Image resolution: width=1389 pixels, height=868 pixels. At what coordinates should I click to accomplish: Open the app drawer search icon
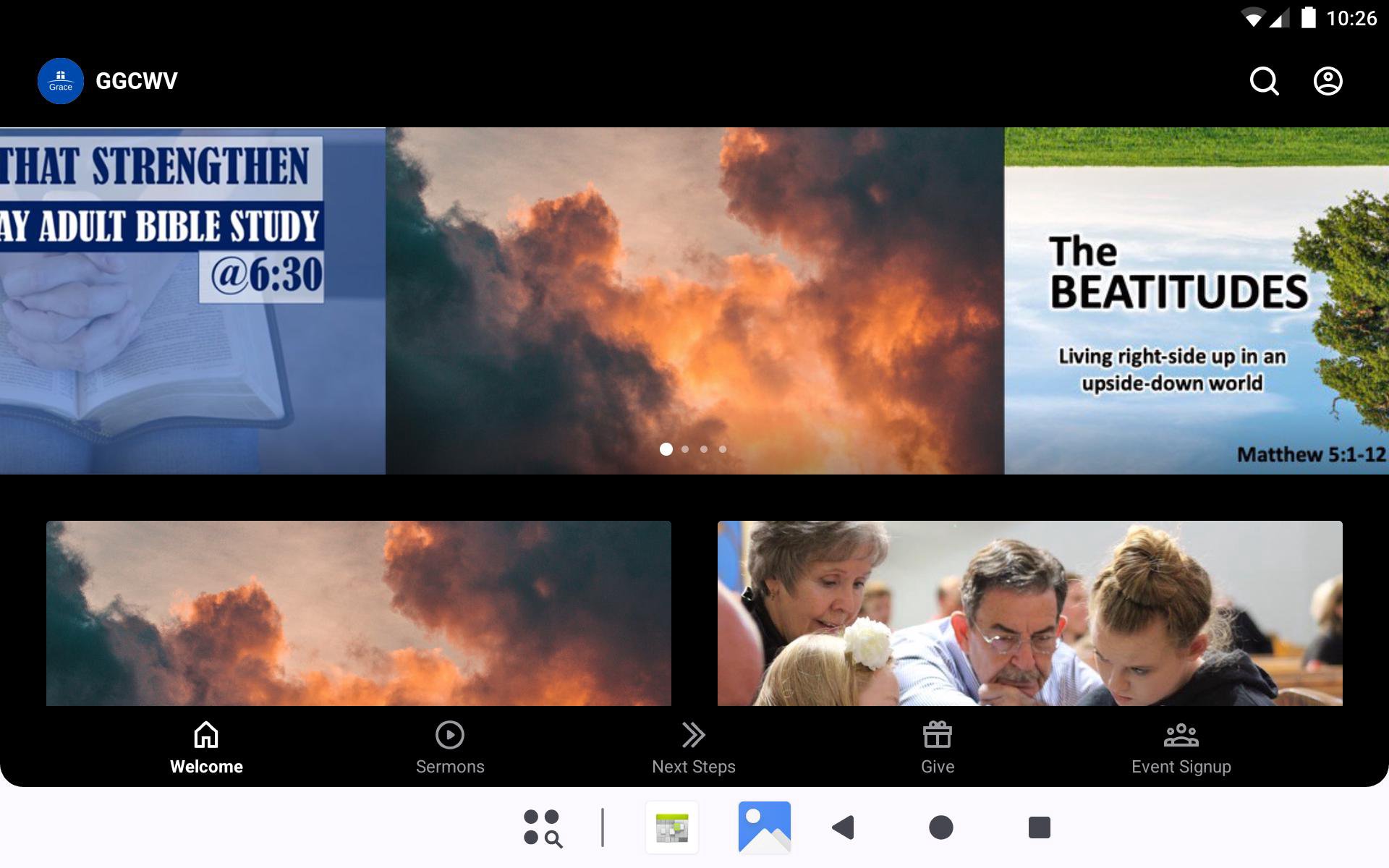(543, 827)
